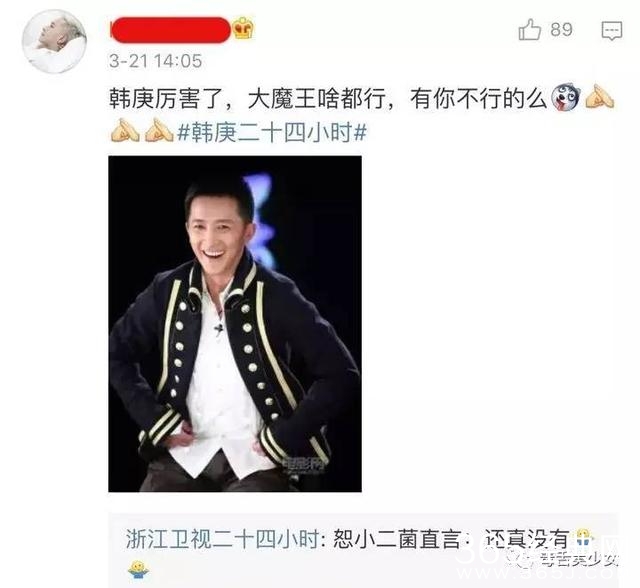Tap the 3-21 14:05 timestamp
This screenshot has height=588, width=640.
coord(156,62)
